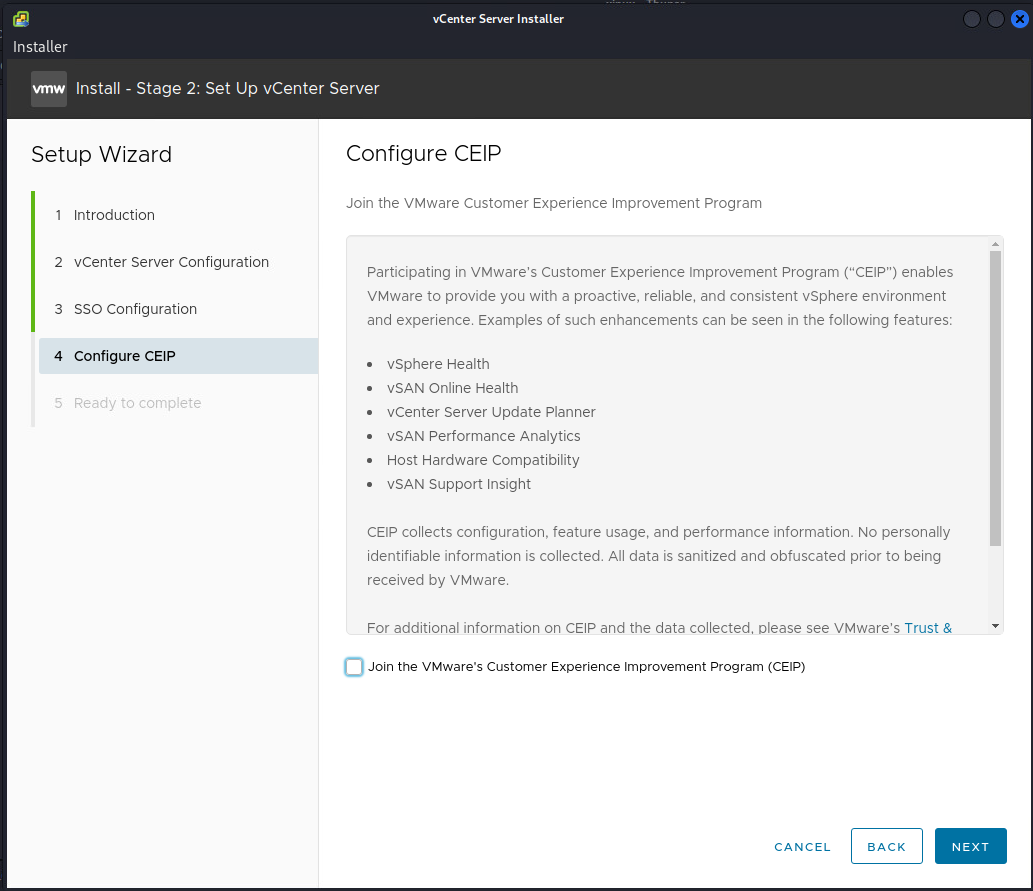Click the vmw logo in the header
The height and width of the screenshot is (891, 1033).
click(49, 89)
